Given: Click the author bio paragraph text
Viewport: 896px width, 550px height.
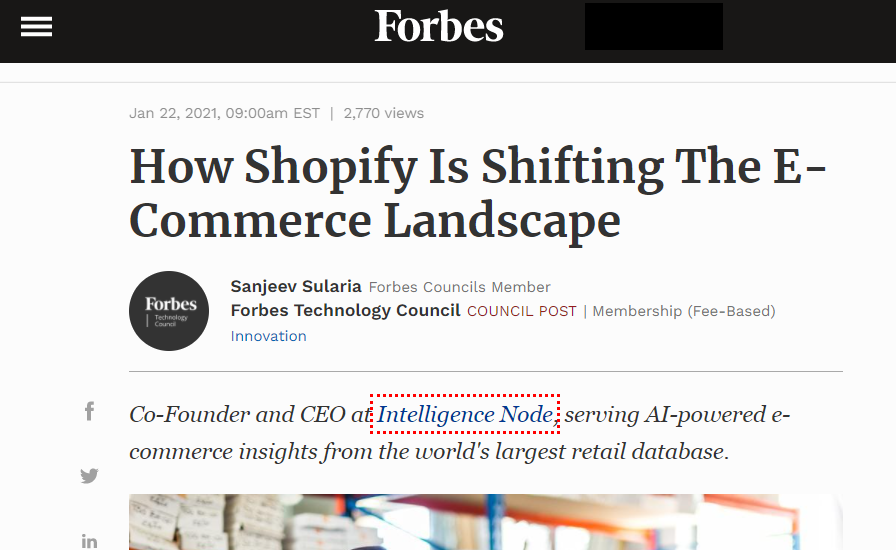Looking at the screenshot, I should coord(430,451).
